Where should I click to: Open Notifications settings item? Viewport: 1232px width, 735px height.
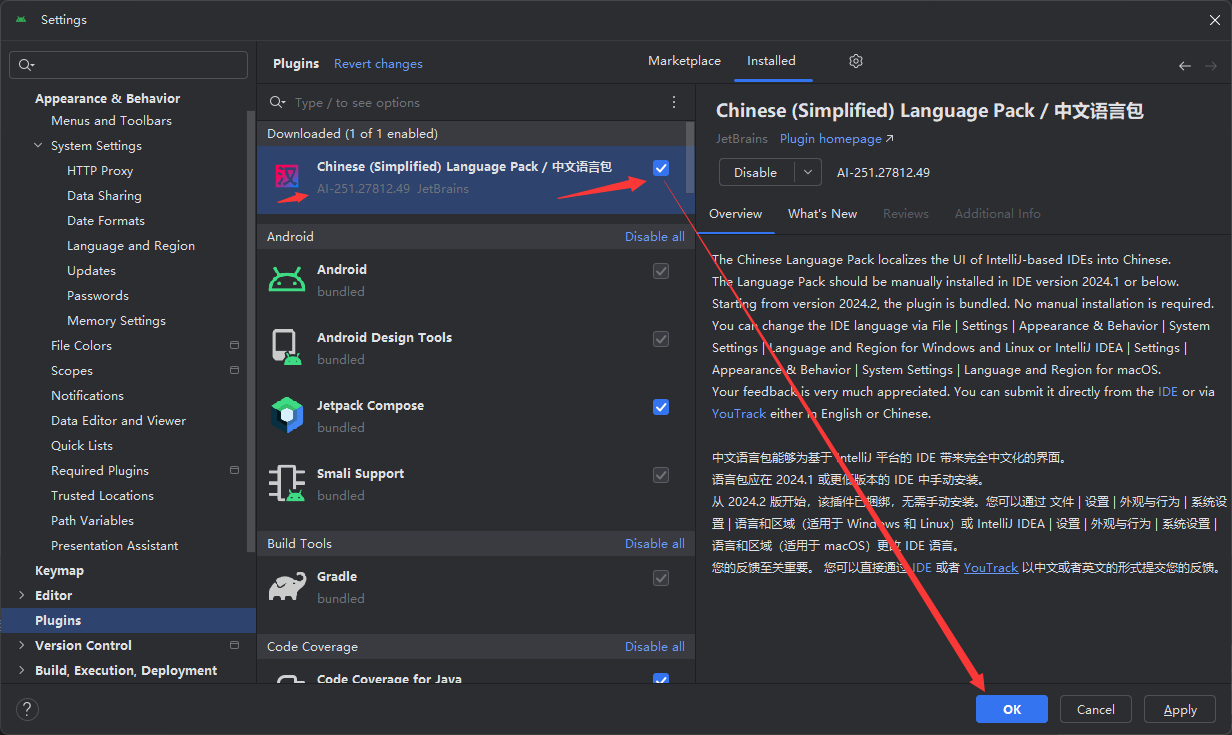pyautogui.click(x=87, y=396)
